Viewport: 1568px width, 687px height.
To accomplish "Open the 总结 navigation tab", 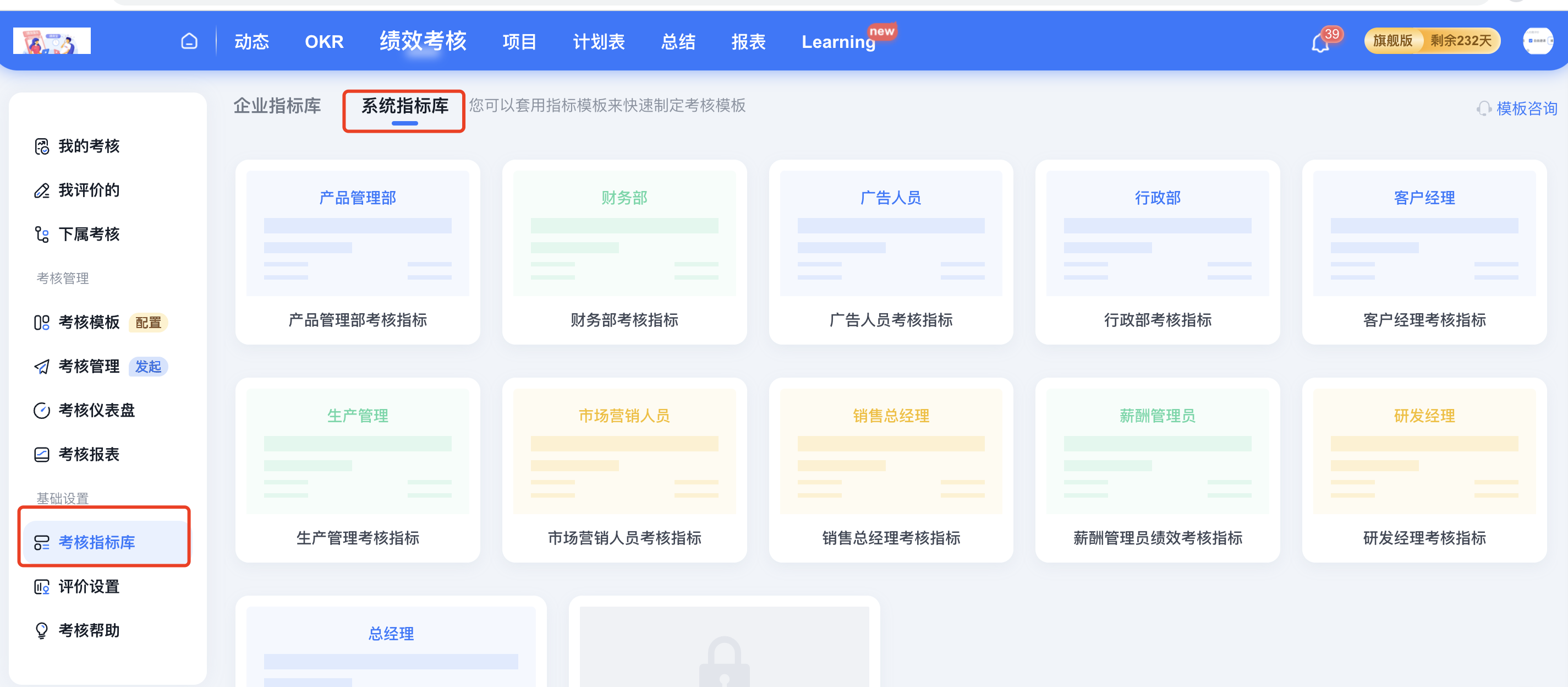I will [678, 41].
